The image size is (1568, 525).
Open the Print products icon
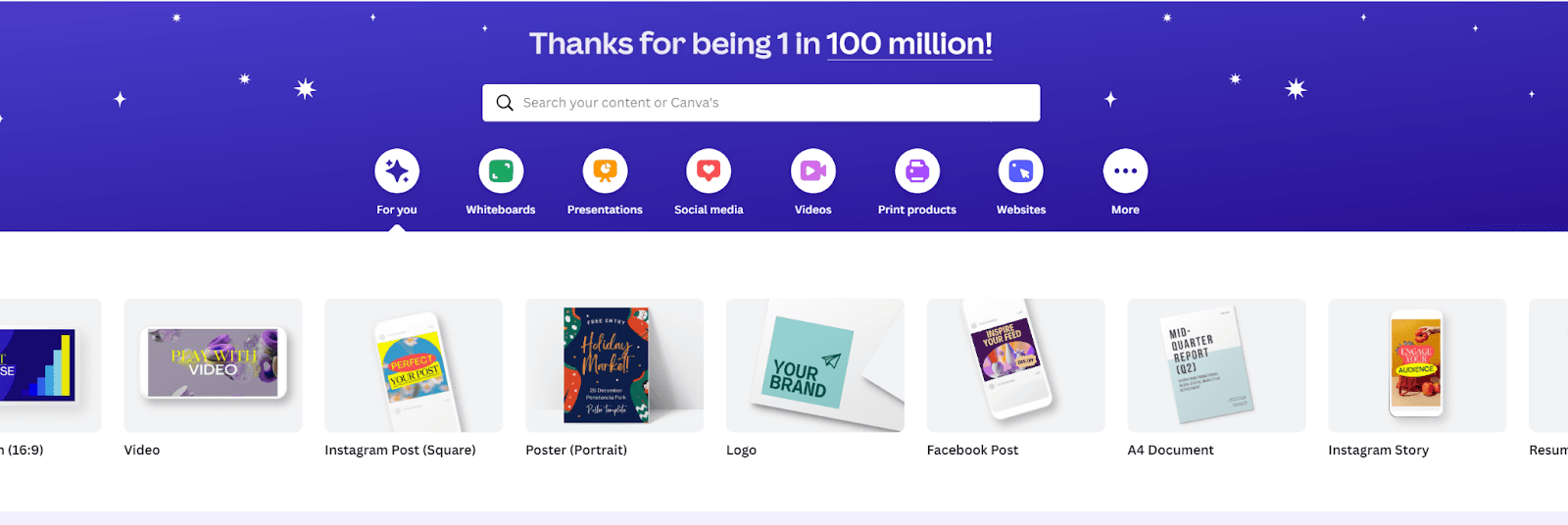pos(917,171)
